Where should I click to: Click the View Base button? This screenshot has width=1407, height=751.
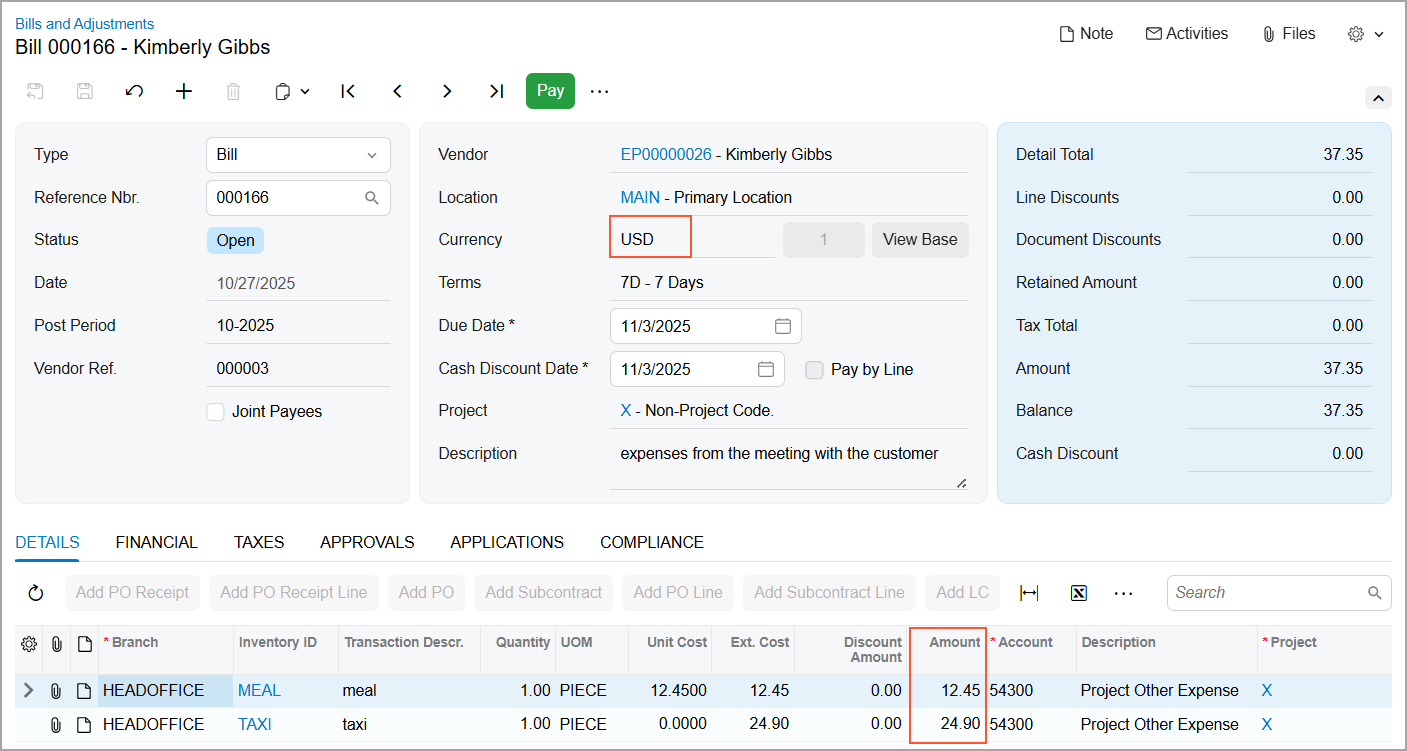(x=920, y=240)
